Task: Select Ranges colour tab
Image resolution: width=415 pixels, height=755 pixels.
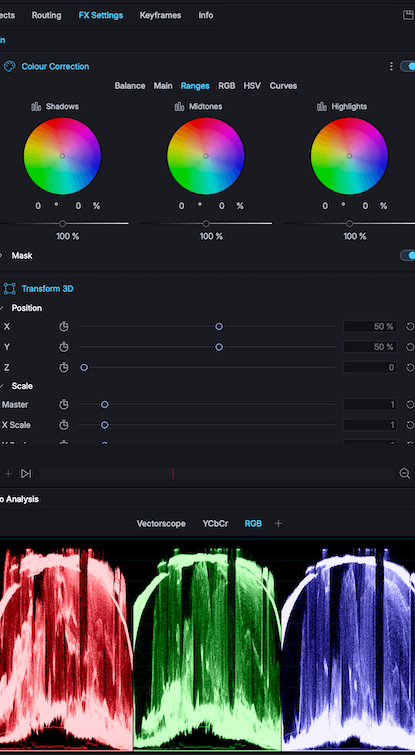Action: tap(195, 86)
